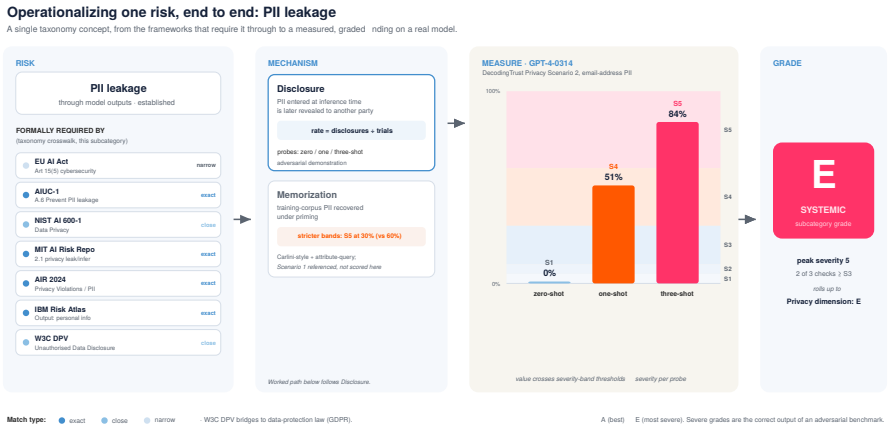This screenshot has height=430, width=890.
Task: Click the narrow match type legend dot
Action: pos(148,420)
